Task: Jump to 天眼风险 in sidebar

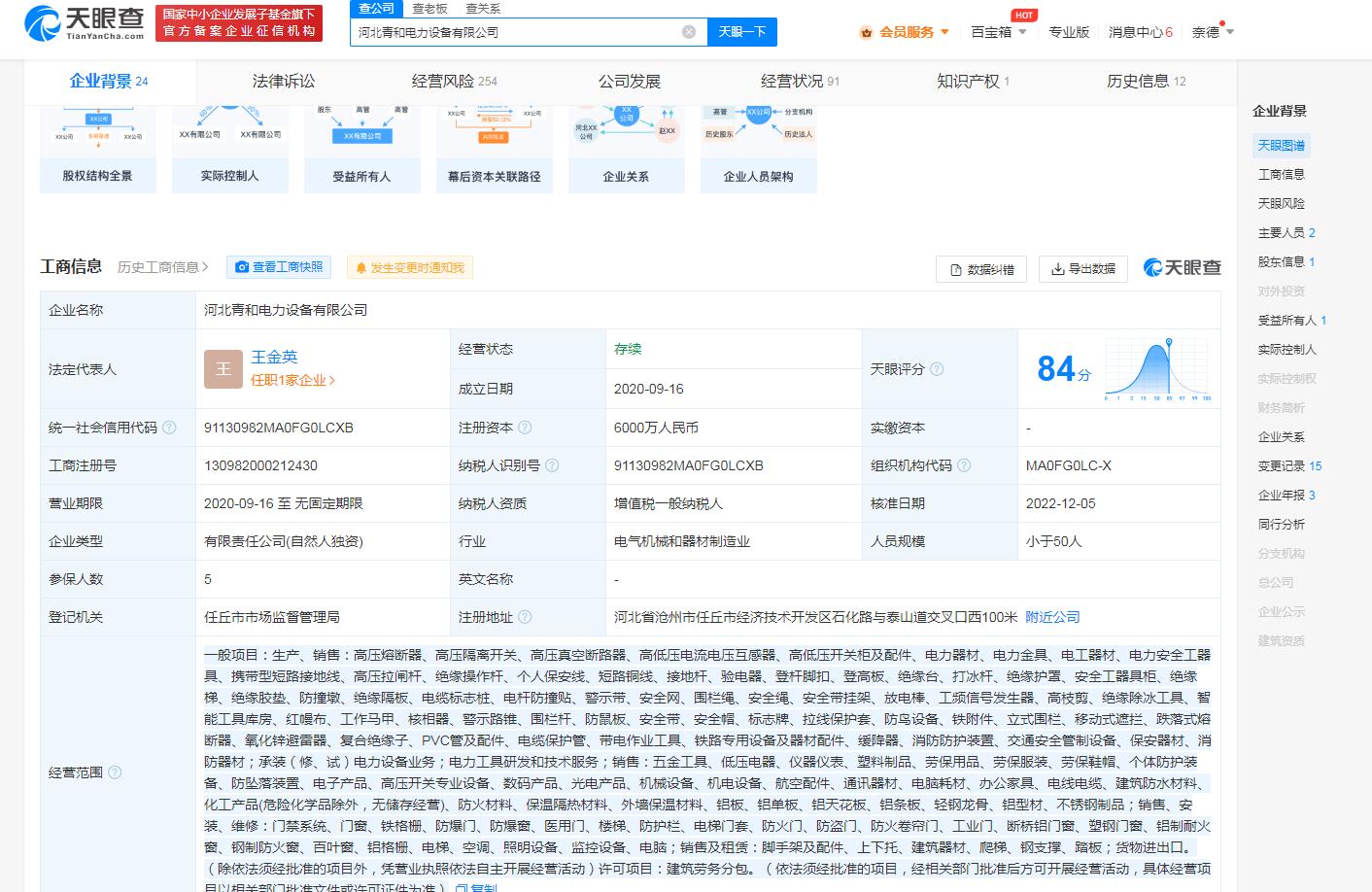Action: 1281,204
